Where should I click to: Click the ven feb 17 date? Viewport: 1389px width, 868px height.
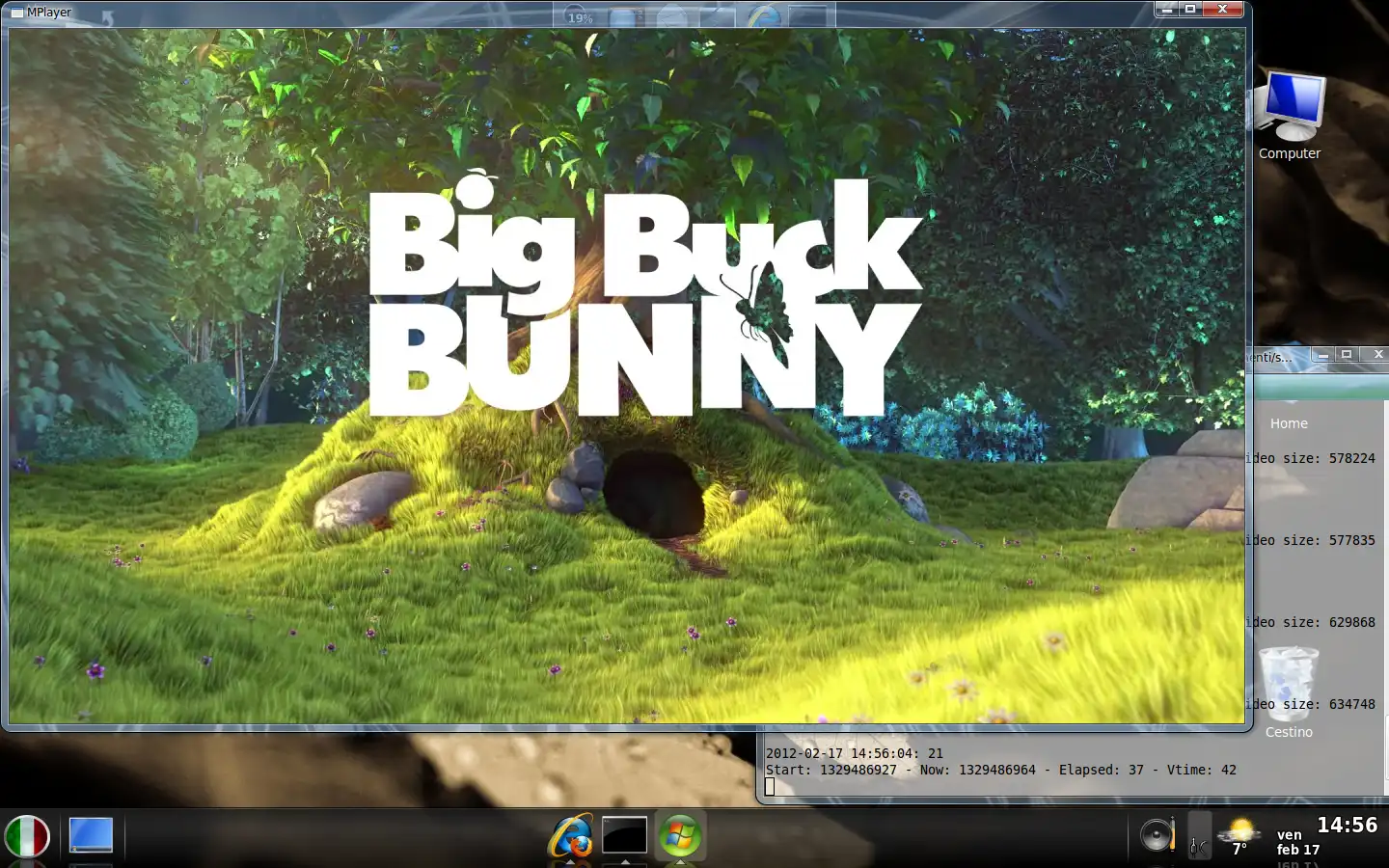(x=1298, y=842)
